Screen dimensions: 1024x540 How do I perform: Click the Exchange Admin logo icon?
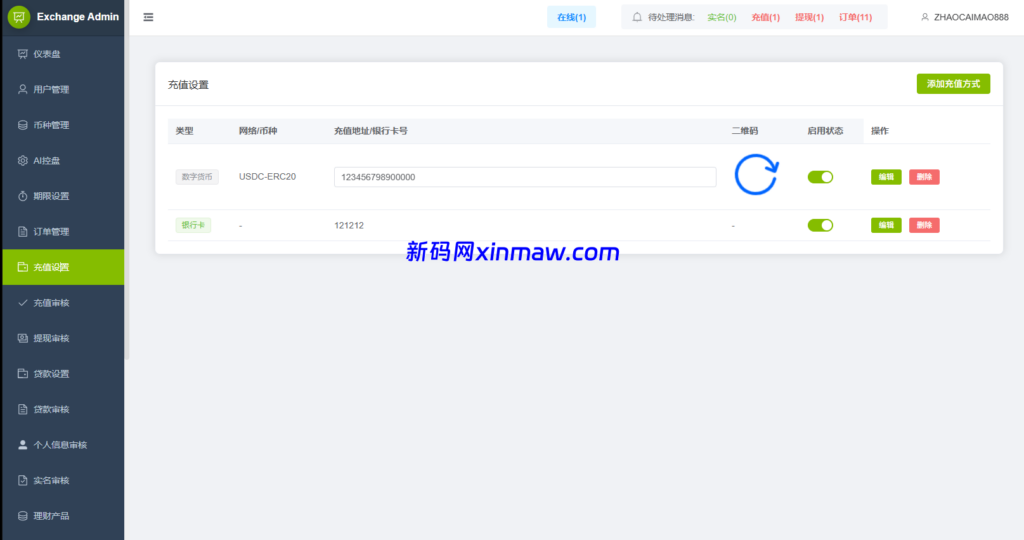pyautogui.click(x=19, y=17)
